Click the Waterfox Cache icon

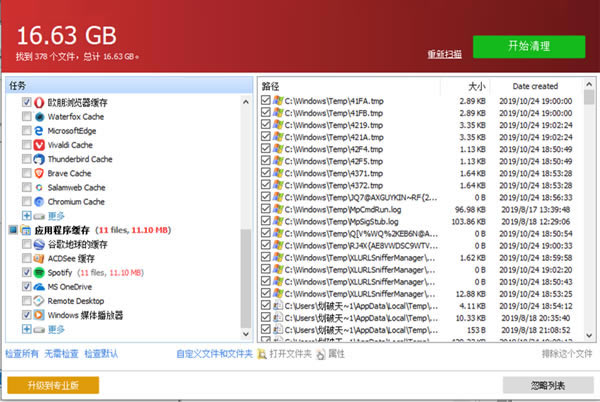click(39, 116)
